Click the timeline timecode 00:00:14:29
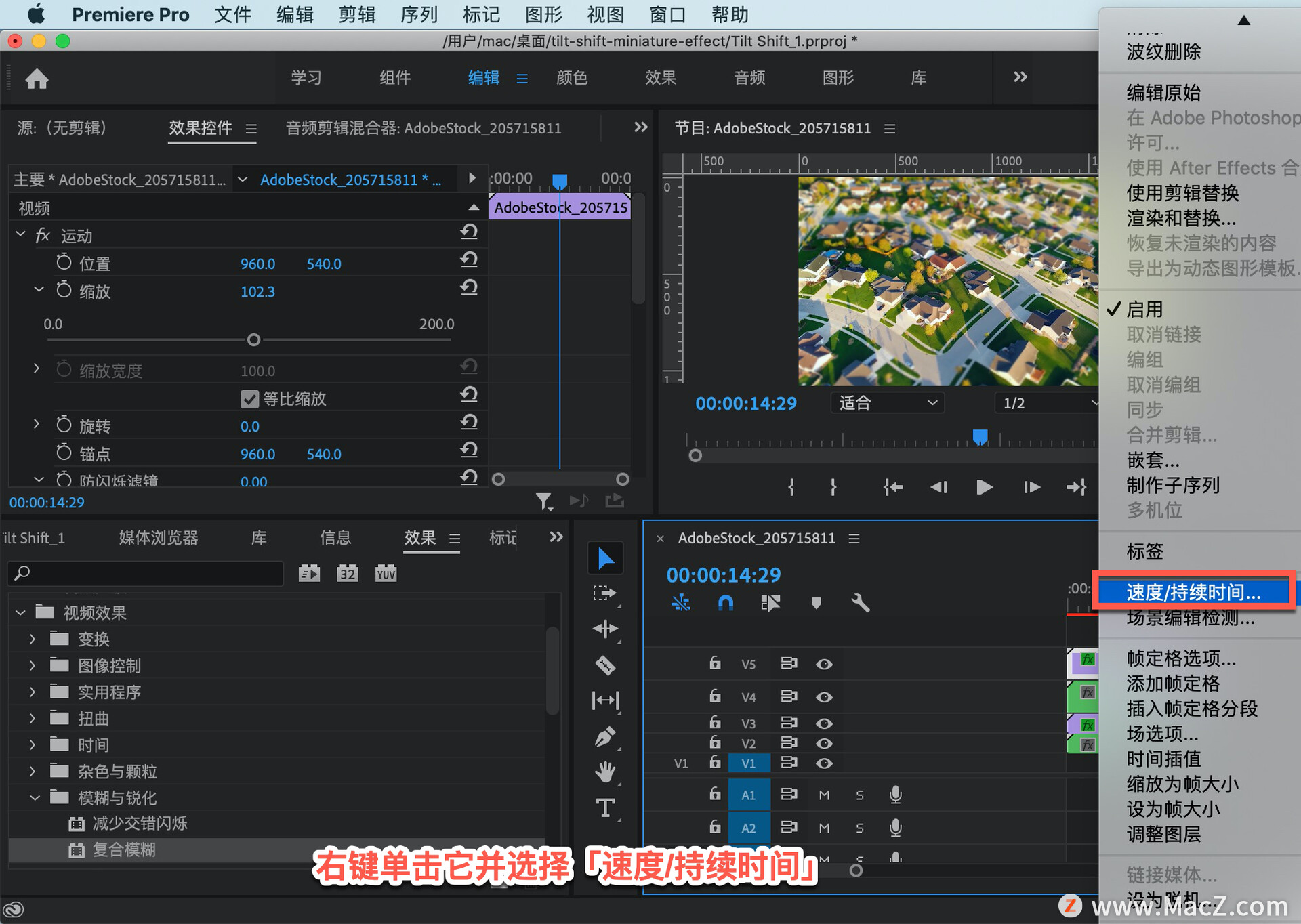The height and width of the screenshot is (924, 1301). click(724, 575)
